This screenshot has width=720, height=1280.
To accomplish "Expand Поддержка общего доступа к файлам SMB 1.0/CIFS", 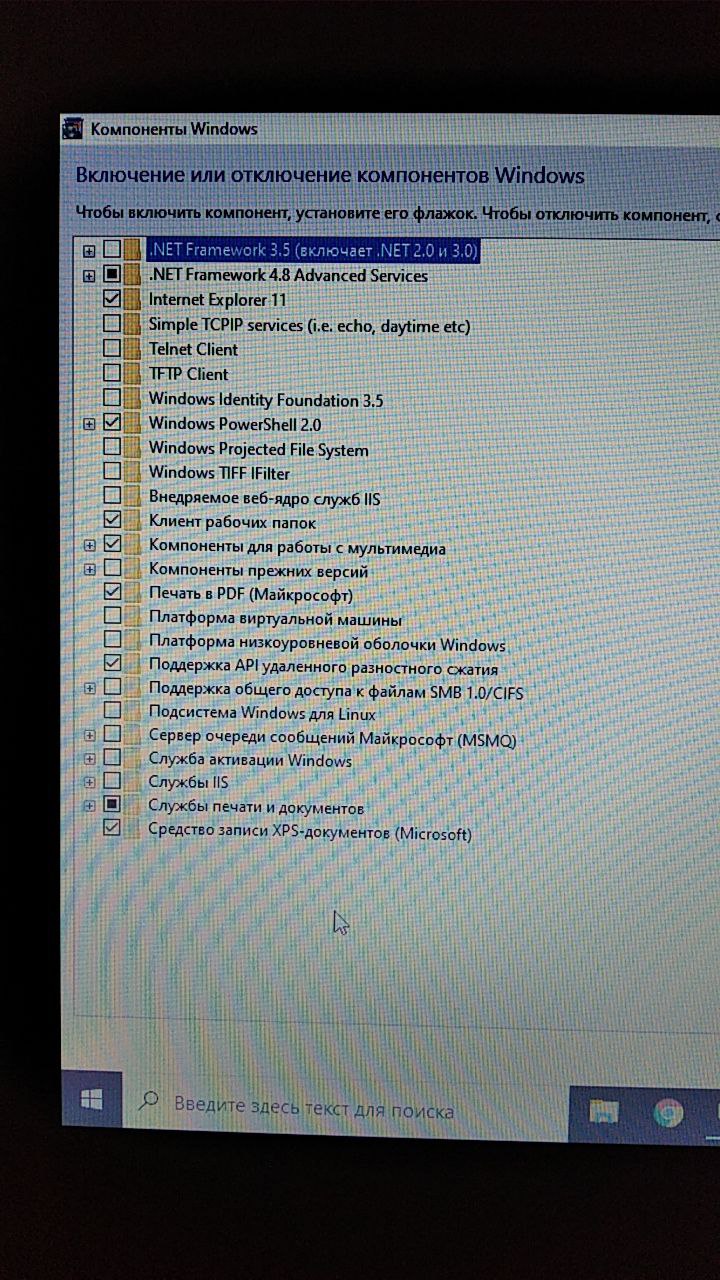I will coord(89,689).
